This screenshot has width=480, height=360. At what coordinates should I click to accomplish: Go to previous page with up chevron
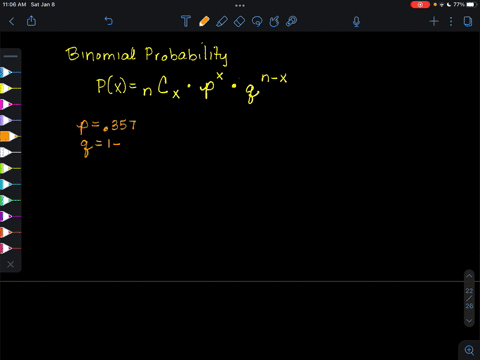pyautogui.click(x=469, y=276)
